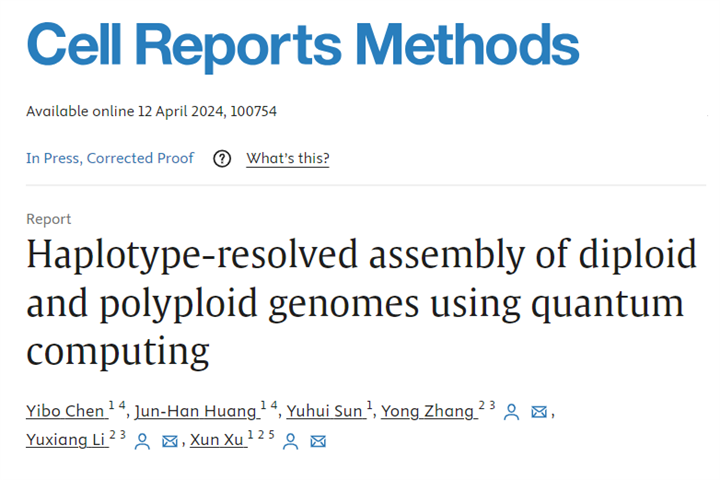The width and height of the screenshot is (720, 480).
Task: Click envelope icon next to Yuxiang Li
Action: pyautogui.click(x=169, y=440)
